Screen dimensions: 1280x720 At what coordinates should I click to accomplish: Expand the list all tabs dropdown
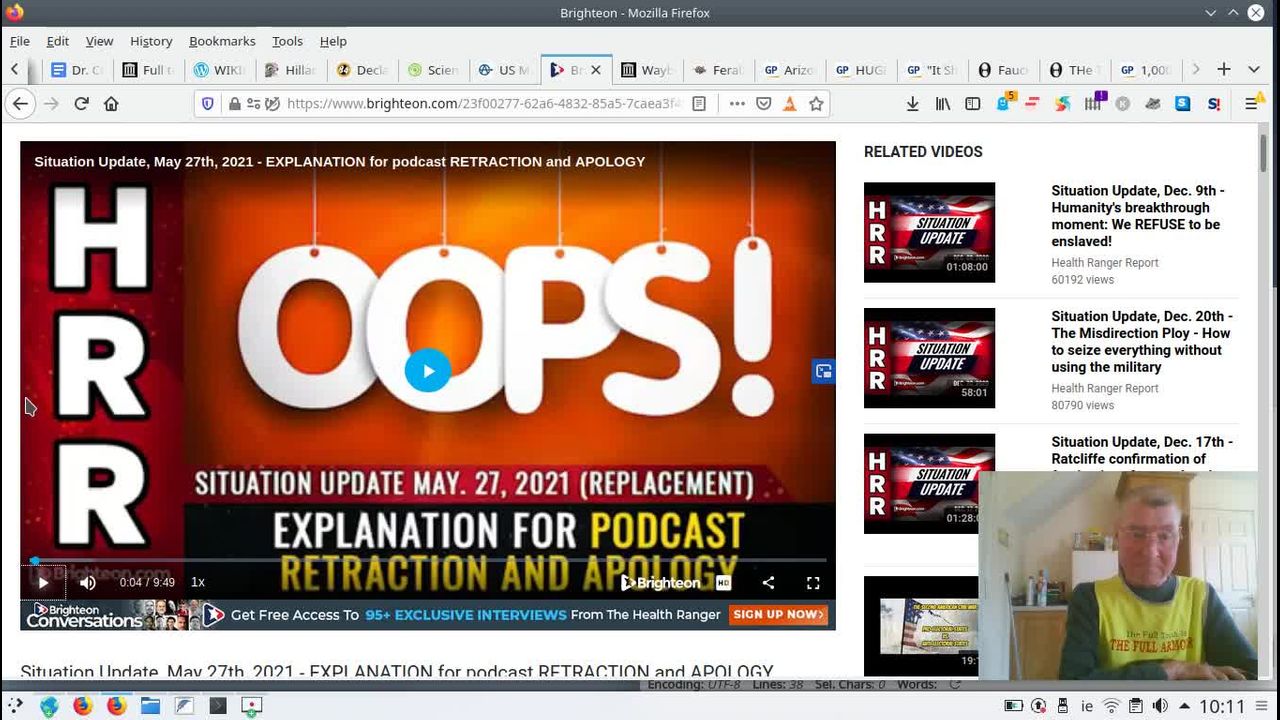1254,69
